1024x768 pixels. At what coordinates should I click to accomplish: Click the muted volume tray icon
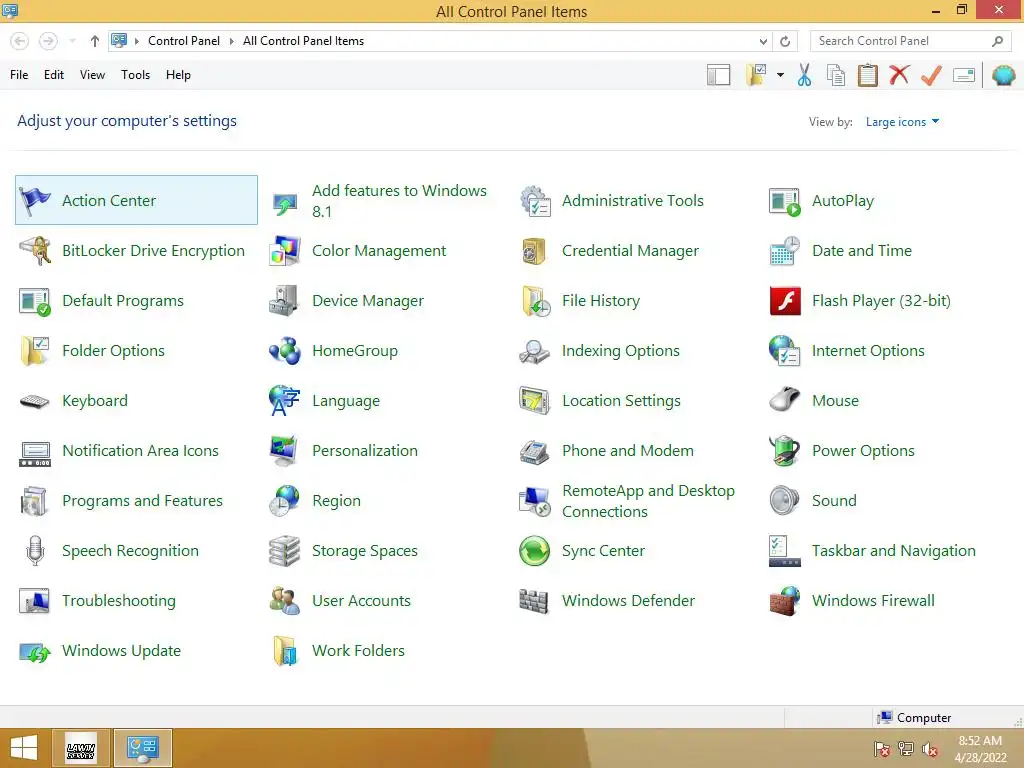point(929,749)
